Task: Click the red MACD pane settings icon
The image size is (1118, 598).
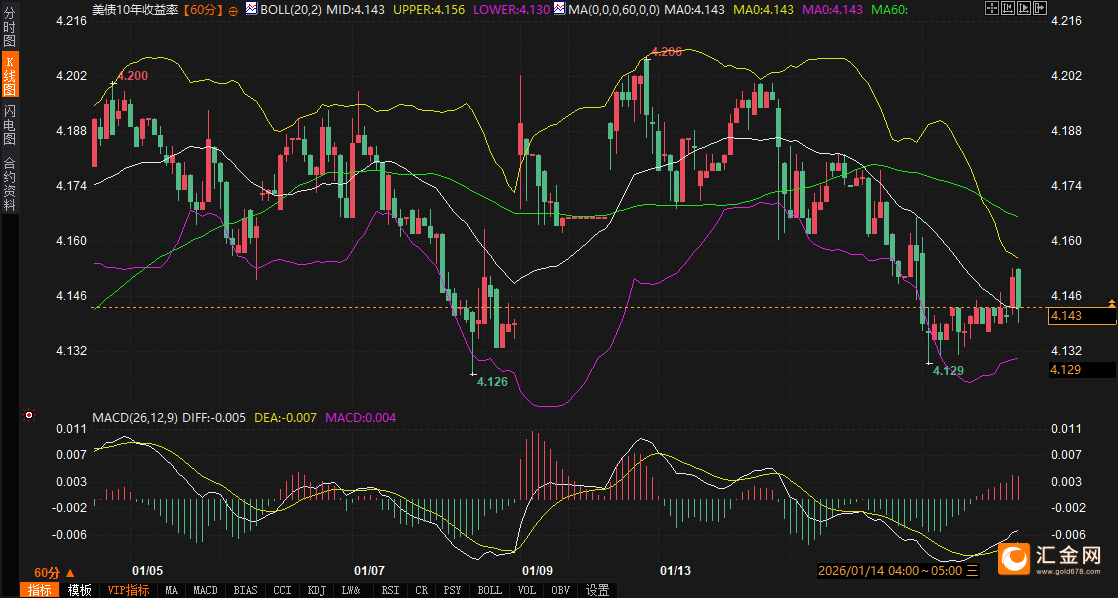Action: coord(29,415)
